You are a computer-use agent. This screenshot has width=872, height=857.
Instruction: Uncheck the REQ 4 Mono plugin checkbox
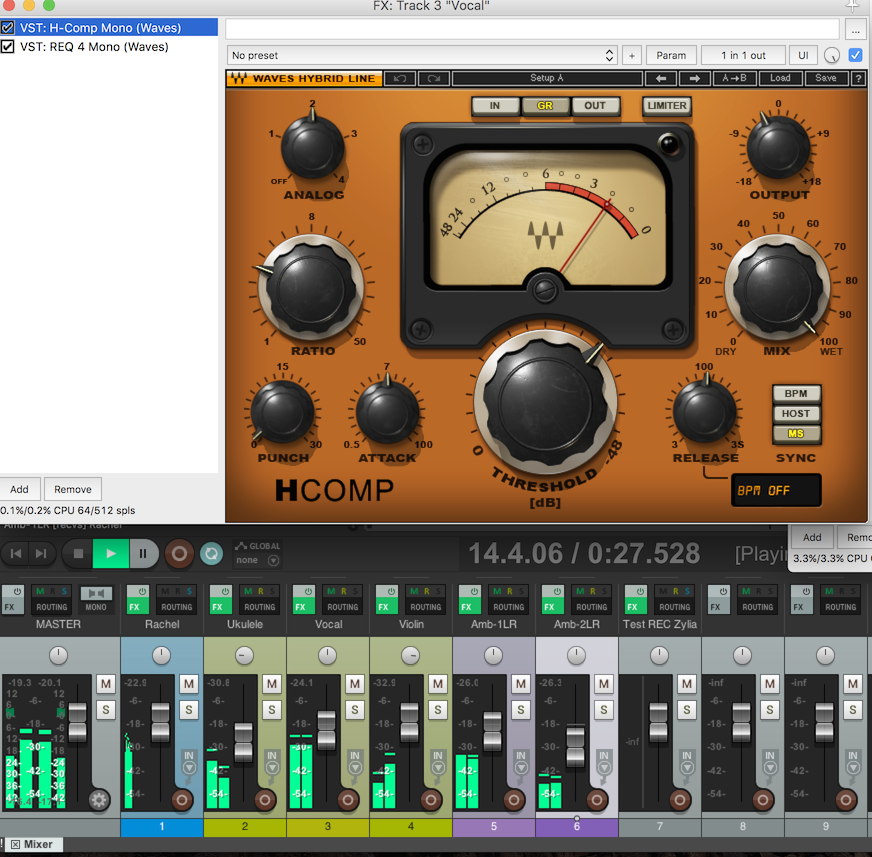[x=8, y=46]
